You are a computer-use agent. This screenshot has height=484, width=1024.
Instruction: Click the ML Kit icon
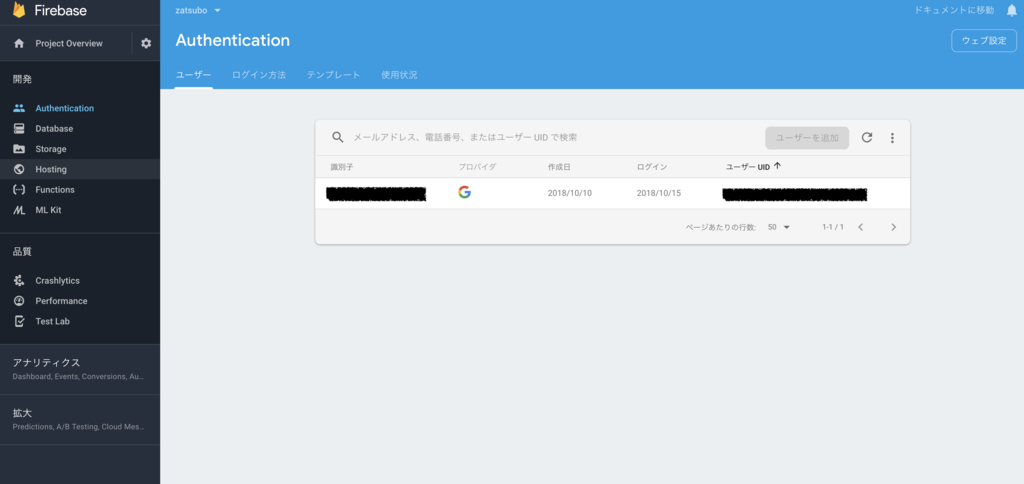[x=19, y=210]
